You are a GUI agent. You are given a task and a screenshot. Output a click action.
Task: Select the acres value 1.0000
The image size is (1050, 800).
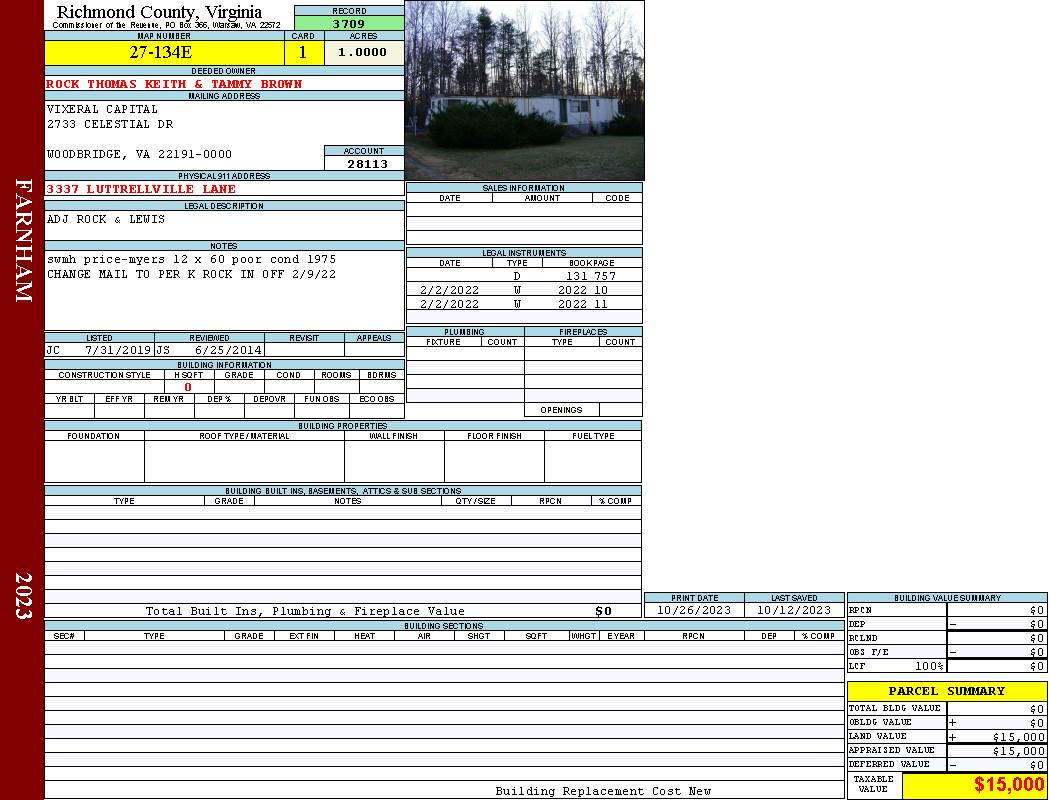click(x=363, y=53)
